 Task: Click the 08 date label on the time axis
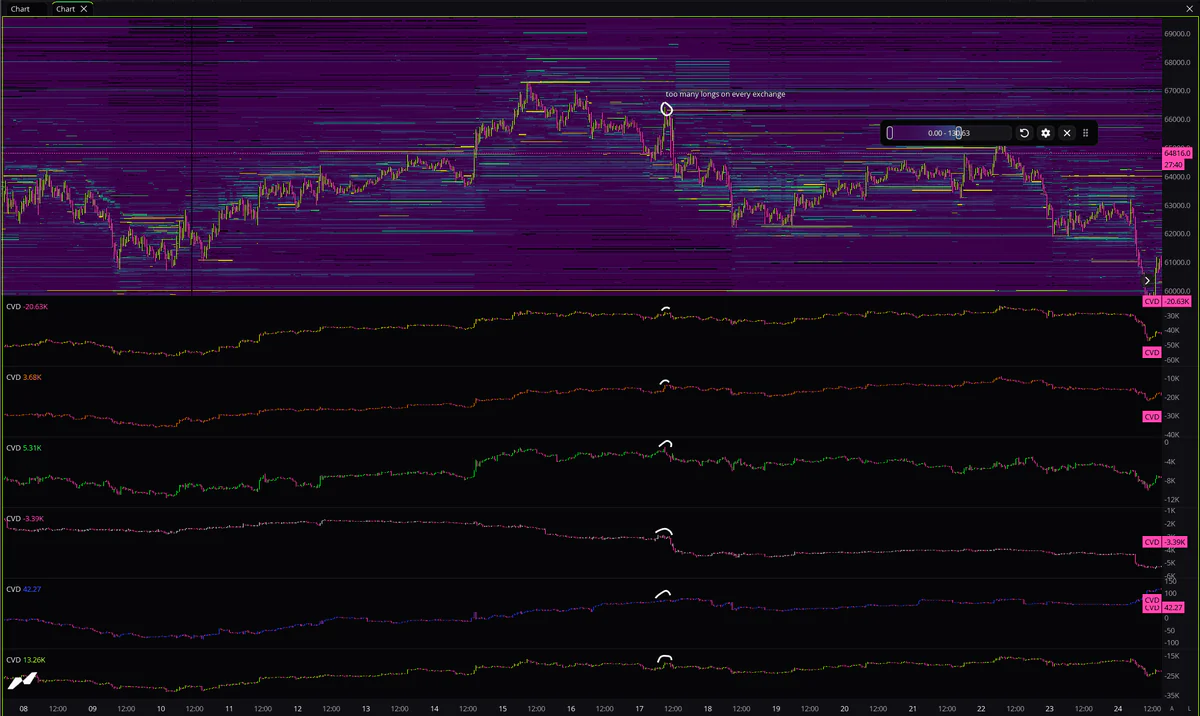[23, 708]
